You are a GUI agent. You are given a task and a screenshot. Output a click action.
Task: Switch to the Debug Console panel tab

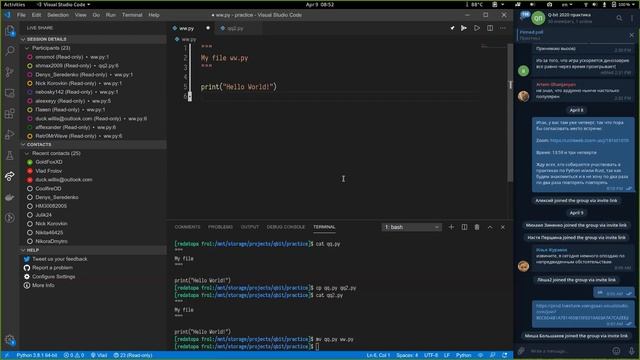tap(286, 227)
